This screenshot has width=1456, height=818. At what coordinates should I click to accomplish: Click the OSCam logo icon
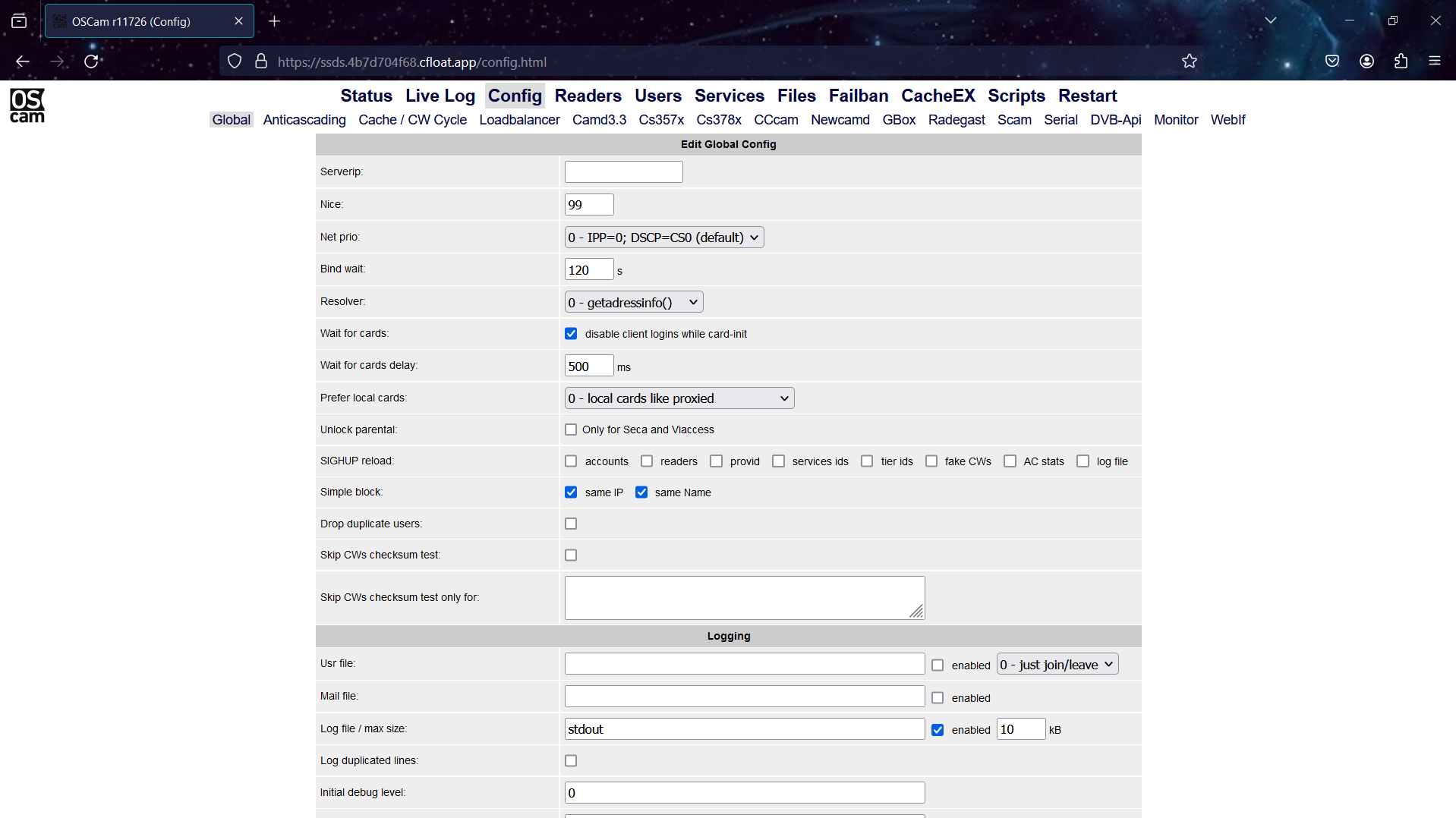click(x=27, y=105)
